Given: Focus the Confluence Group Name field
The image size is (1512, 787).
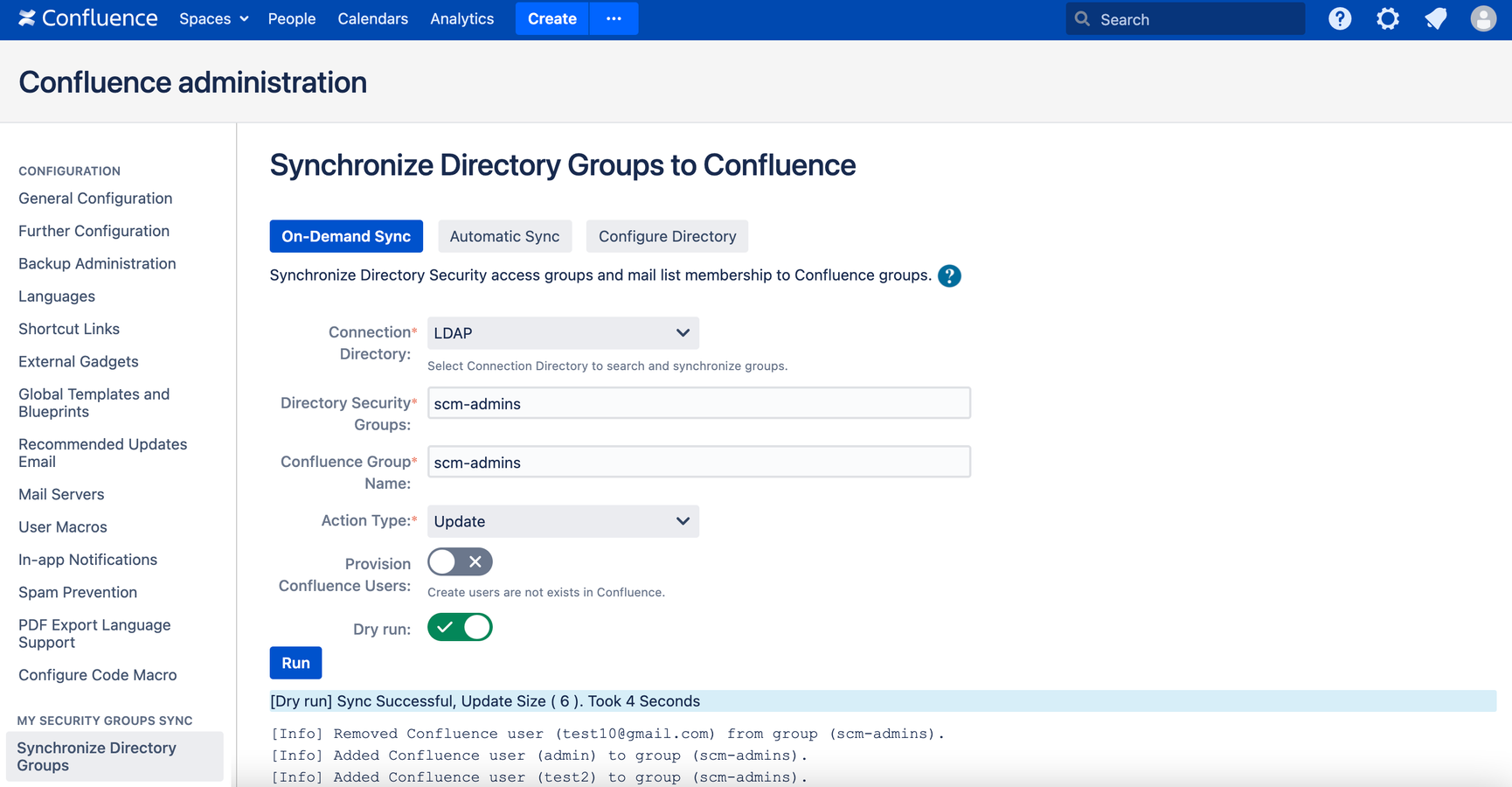Looking at the screenshot, I should pyautogui.click(x=699, y=462).
